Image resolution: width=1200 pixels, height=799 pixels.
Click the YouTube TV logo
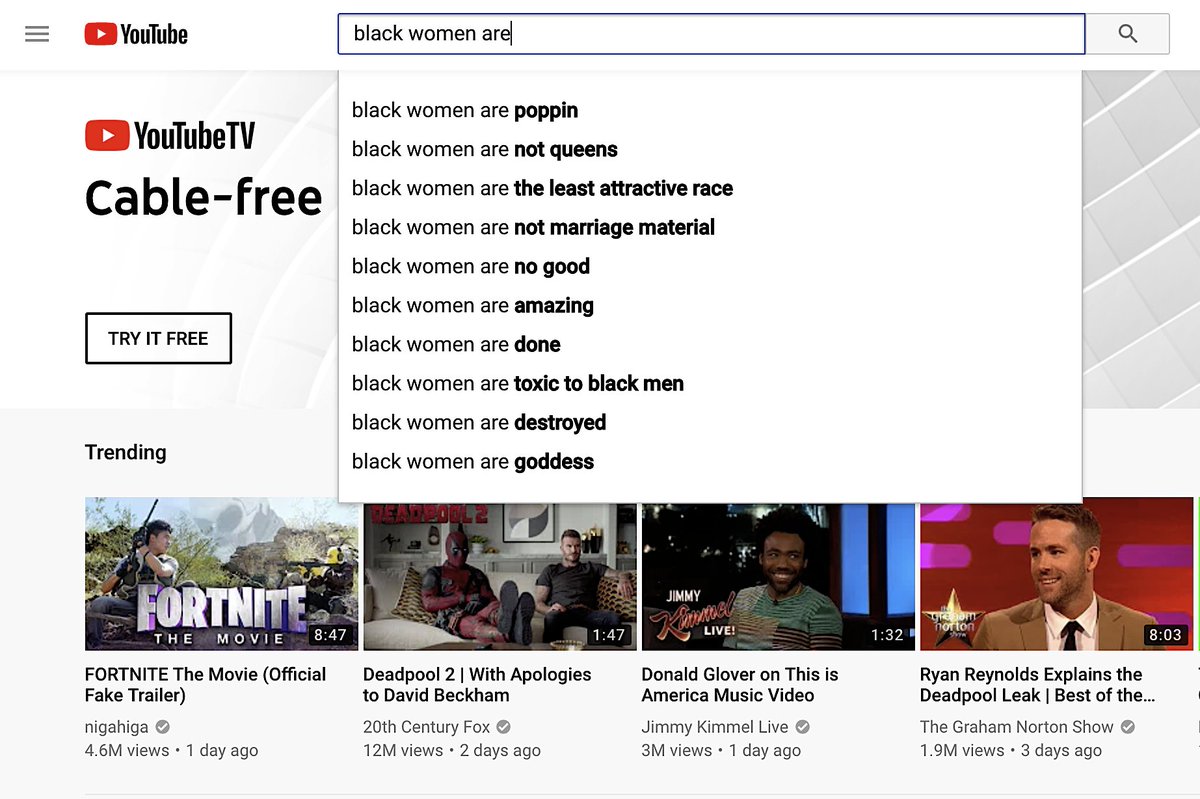pos(170,135)
